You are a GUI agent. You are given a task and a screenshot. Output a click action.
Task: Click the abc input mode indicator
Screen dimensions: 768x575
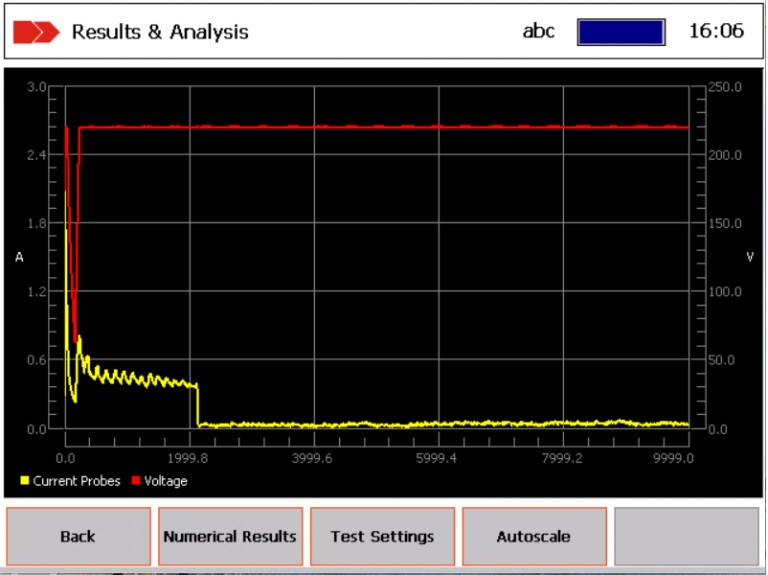(538, 31)
